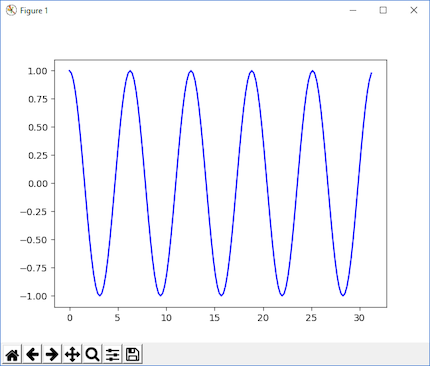Go back to the previous view arrow
430x366 pixels.
point(32,354)
